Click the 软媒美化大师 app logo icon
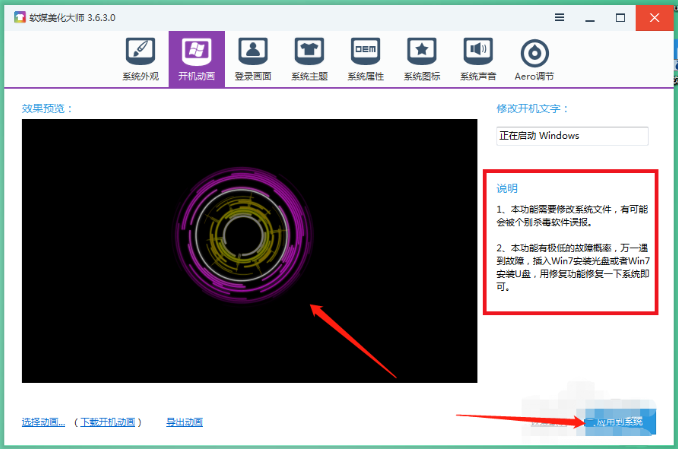 (19, 17)
